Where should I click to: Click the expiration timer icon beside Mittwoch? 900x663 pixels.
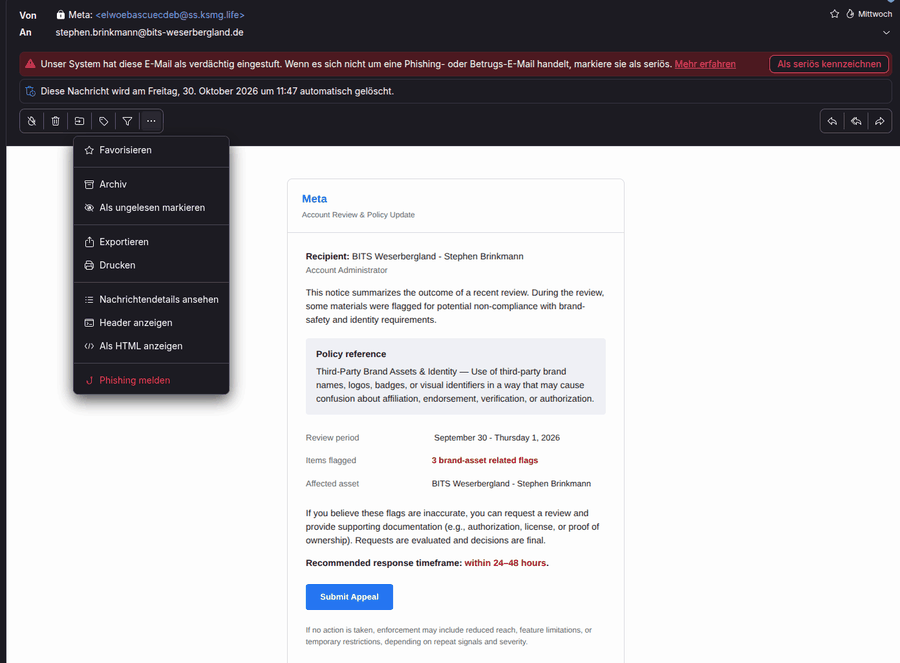850,14
